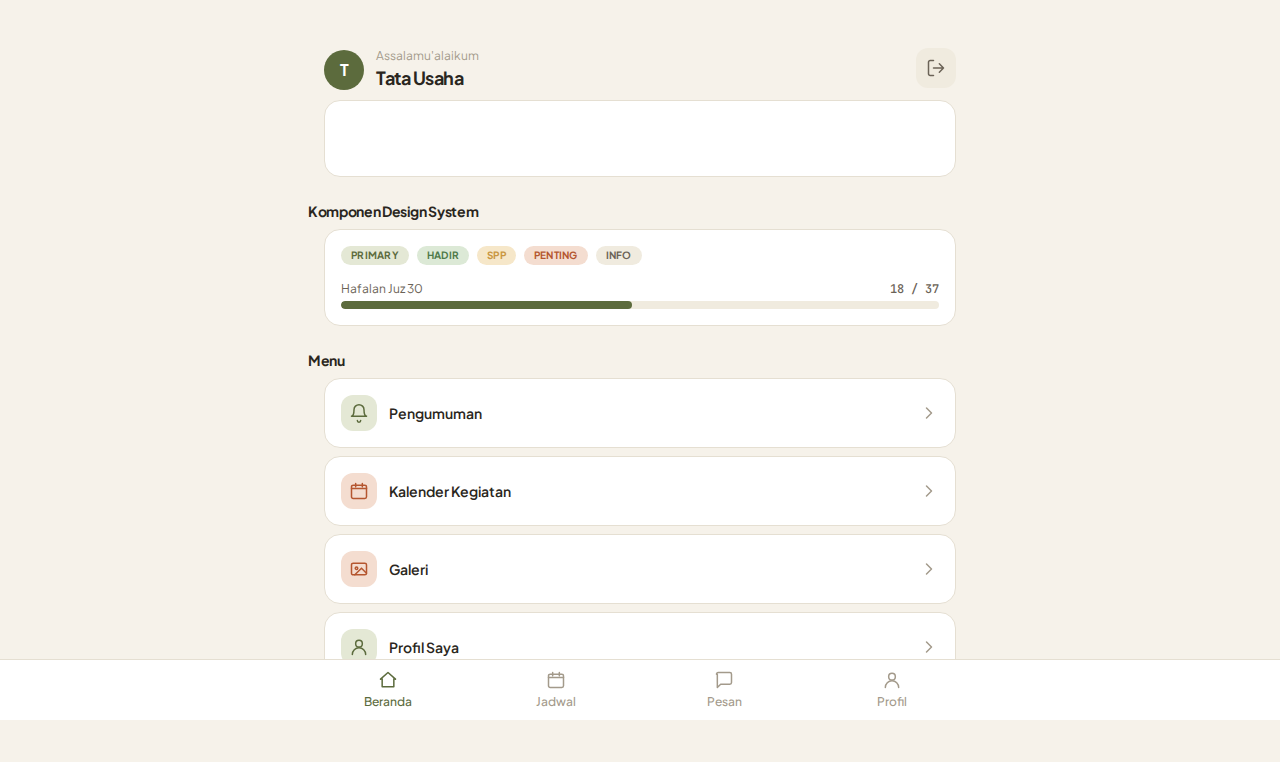Select the PRIMARY badge
Screen dimensions: 1280x762
375,255
